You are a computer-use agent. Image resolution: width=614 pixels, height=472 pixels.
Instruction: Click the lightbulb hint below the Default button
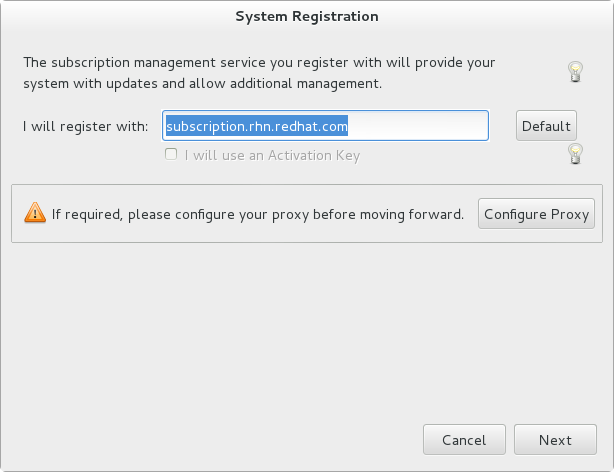pyautogui.click(x=575, y=153)
